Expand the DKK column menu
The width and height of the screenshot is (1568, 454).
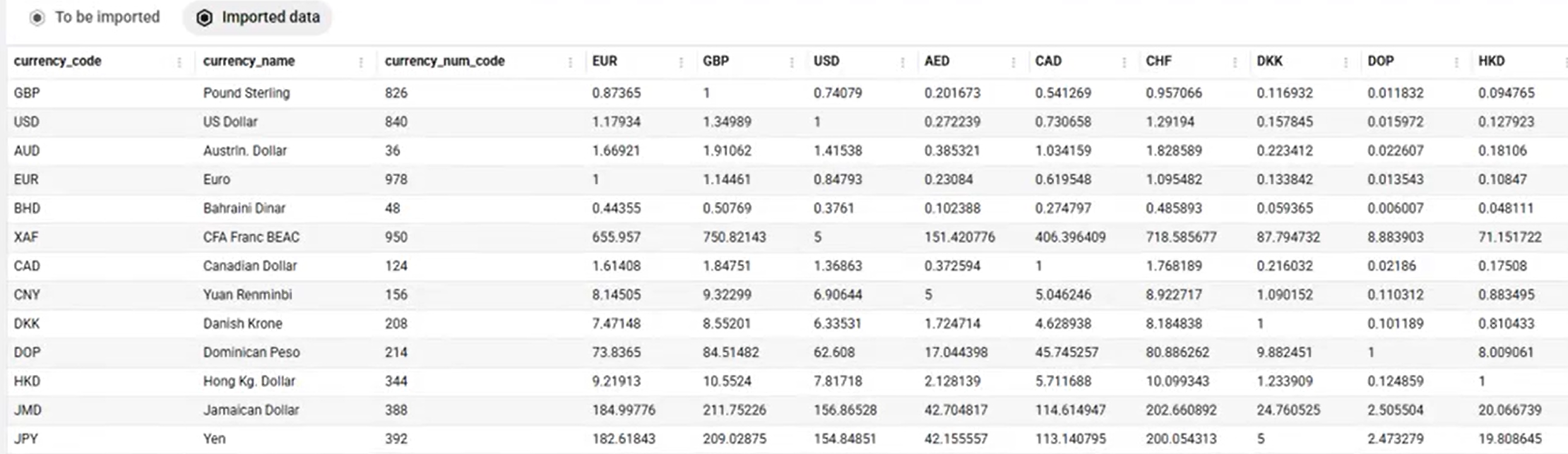tap(1346, 62)
